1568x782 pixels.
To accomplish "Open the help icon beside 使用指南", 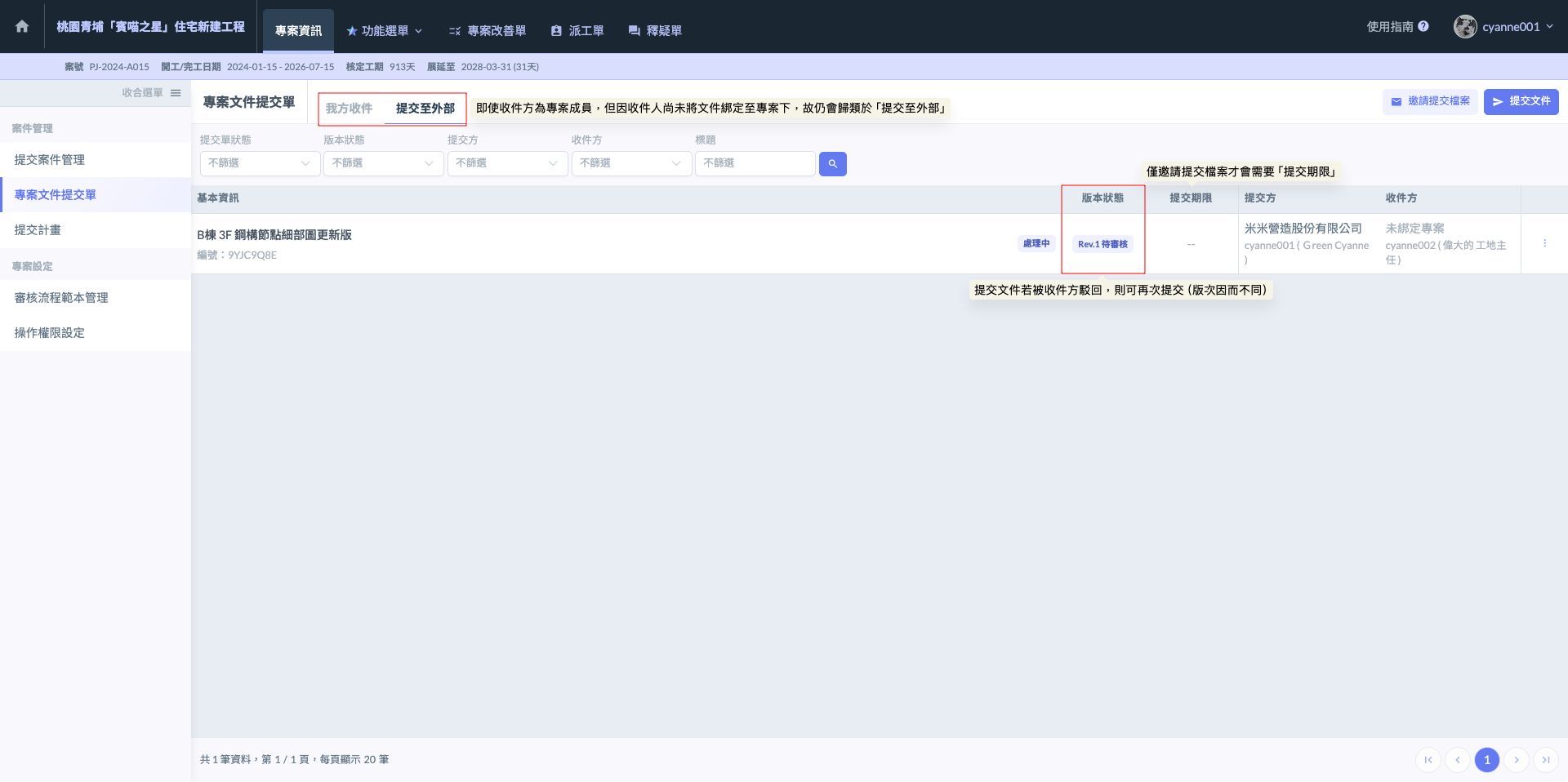I will 1423,26.
